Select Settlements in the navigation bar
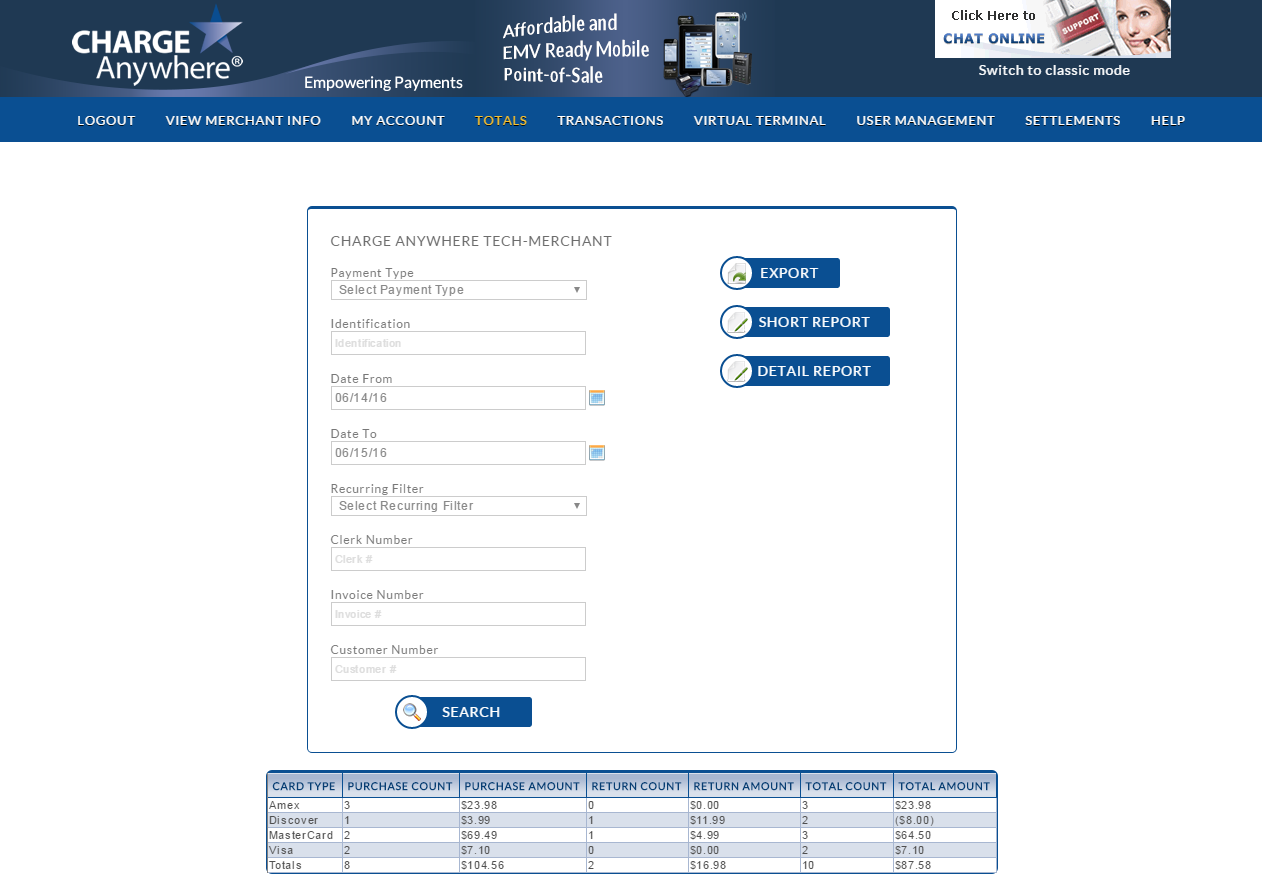 point(1072,120)
